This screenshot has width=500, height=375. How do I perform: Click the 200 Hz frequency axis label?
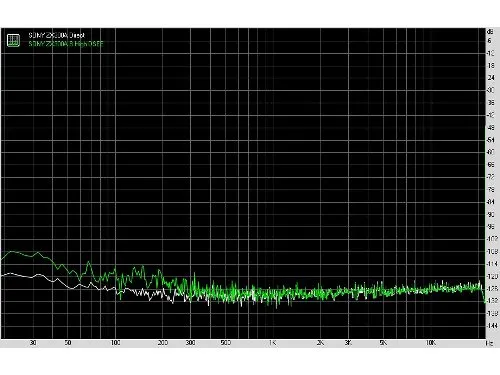tap(163, 343)
